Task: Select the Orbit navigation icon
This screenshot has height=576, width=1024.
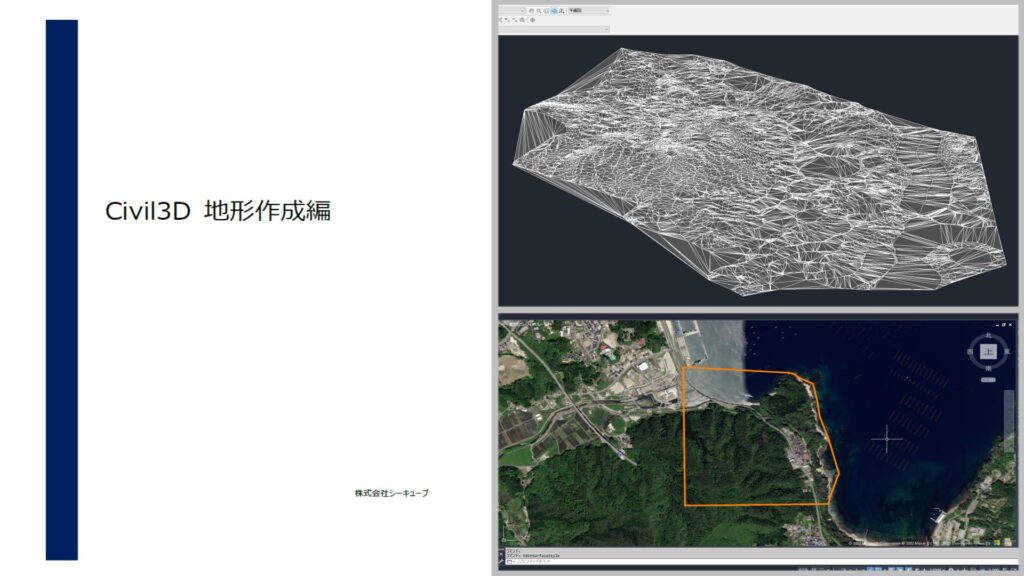Action: [546, 11]
